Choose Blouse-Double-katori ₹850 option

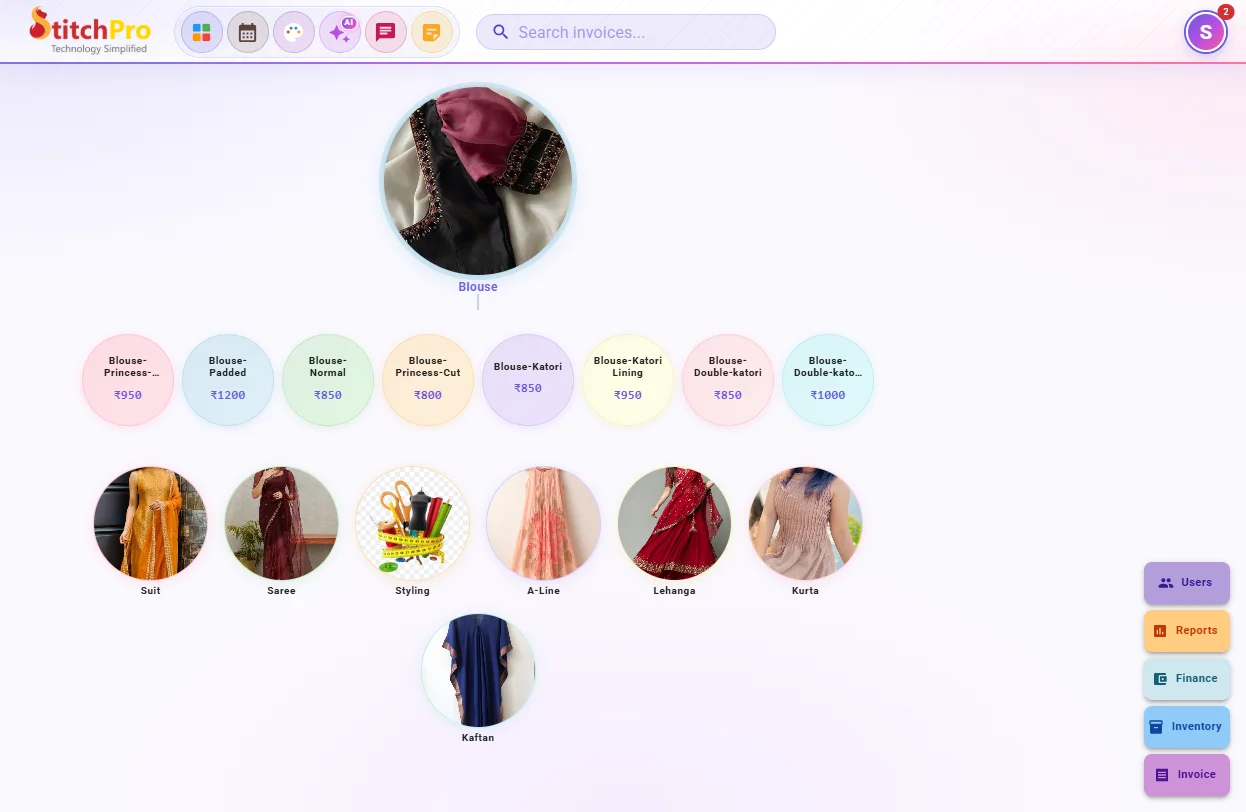pos(728,380)
